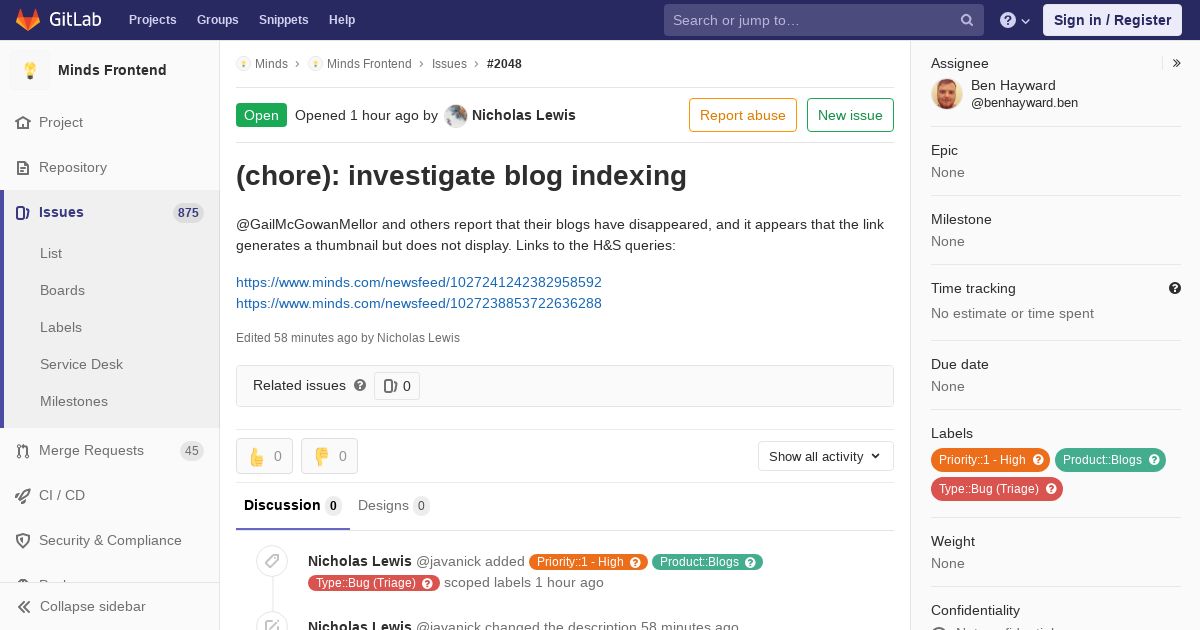Click the Search or jump to field

[x=824, y=20]
